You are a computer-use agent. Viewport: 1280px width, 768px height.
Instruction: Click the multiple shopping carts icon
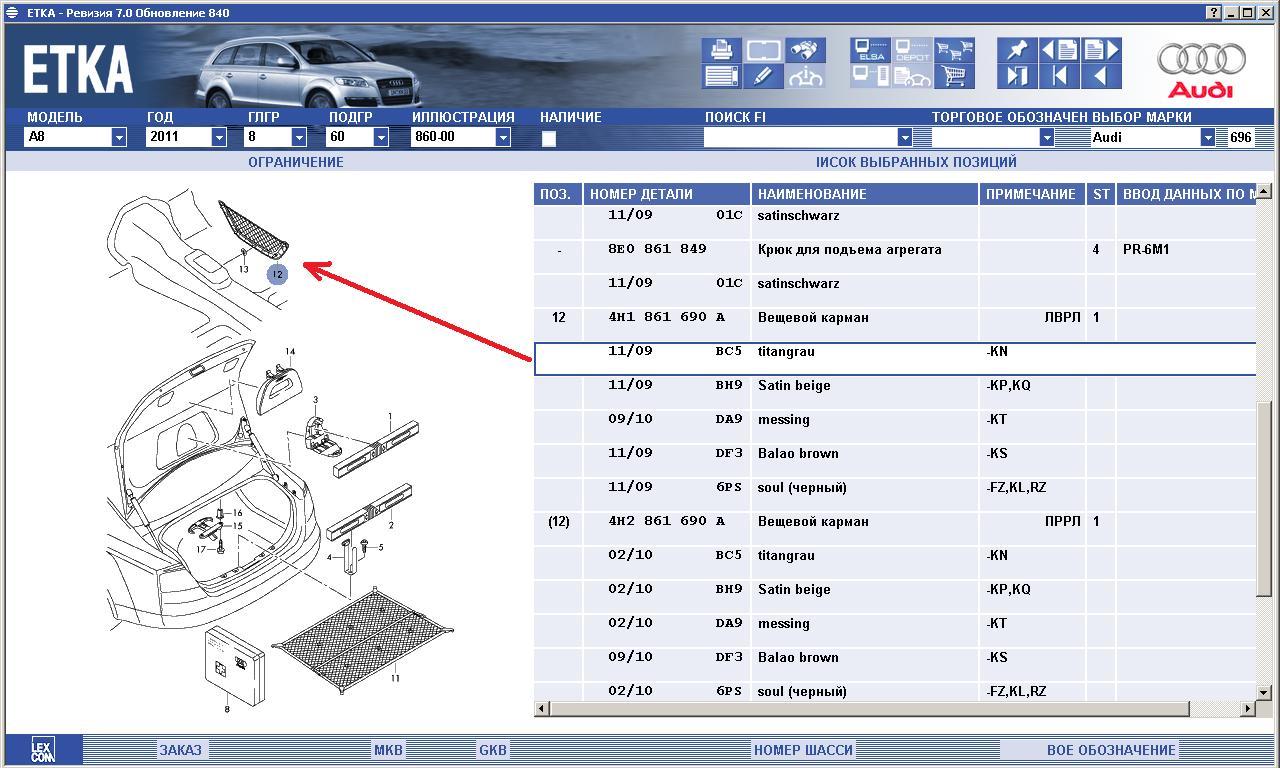click(x=955, y=50)
